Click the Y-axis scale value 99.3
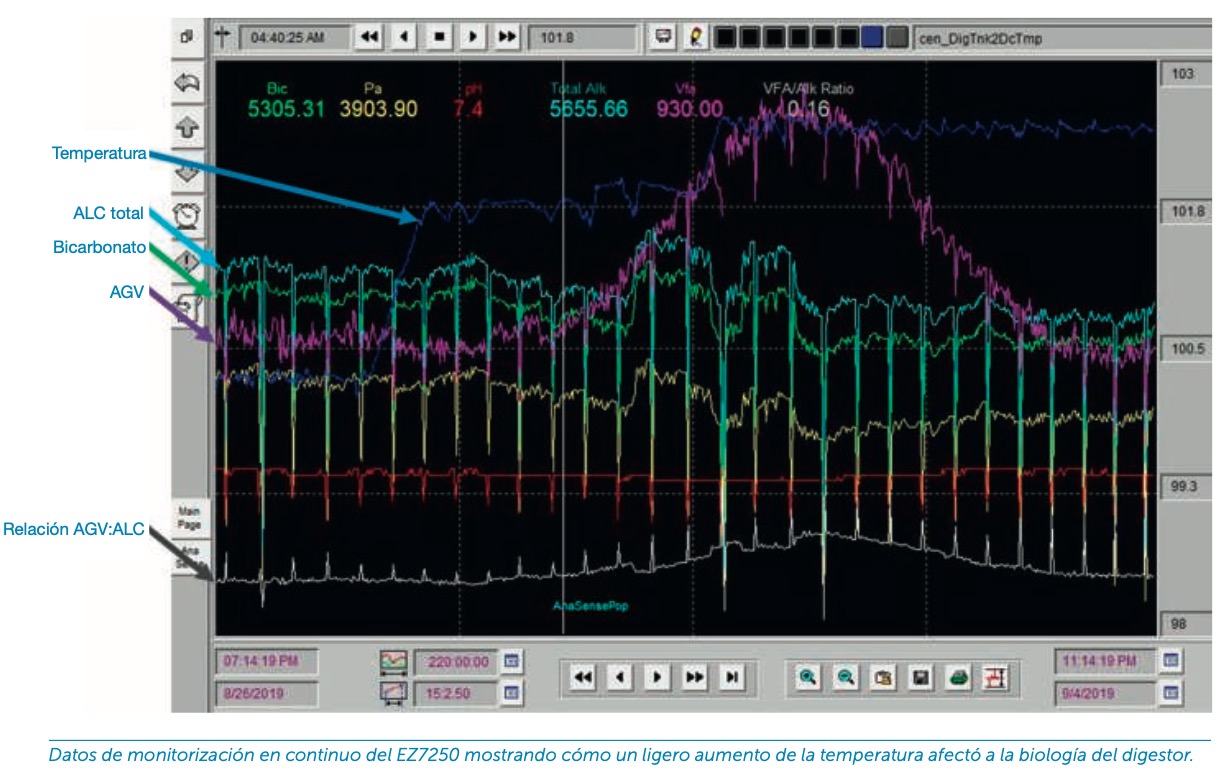Image resolution: width=1223 pixels, height=768 pixels. 1182,487
